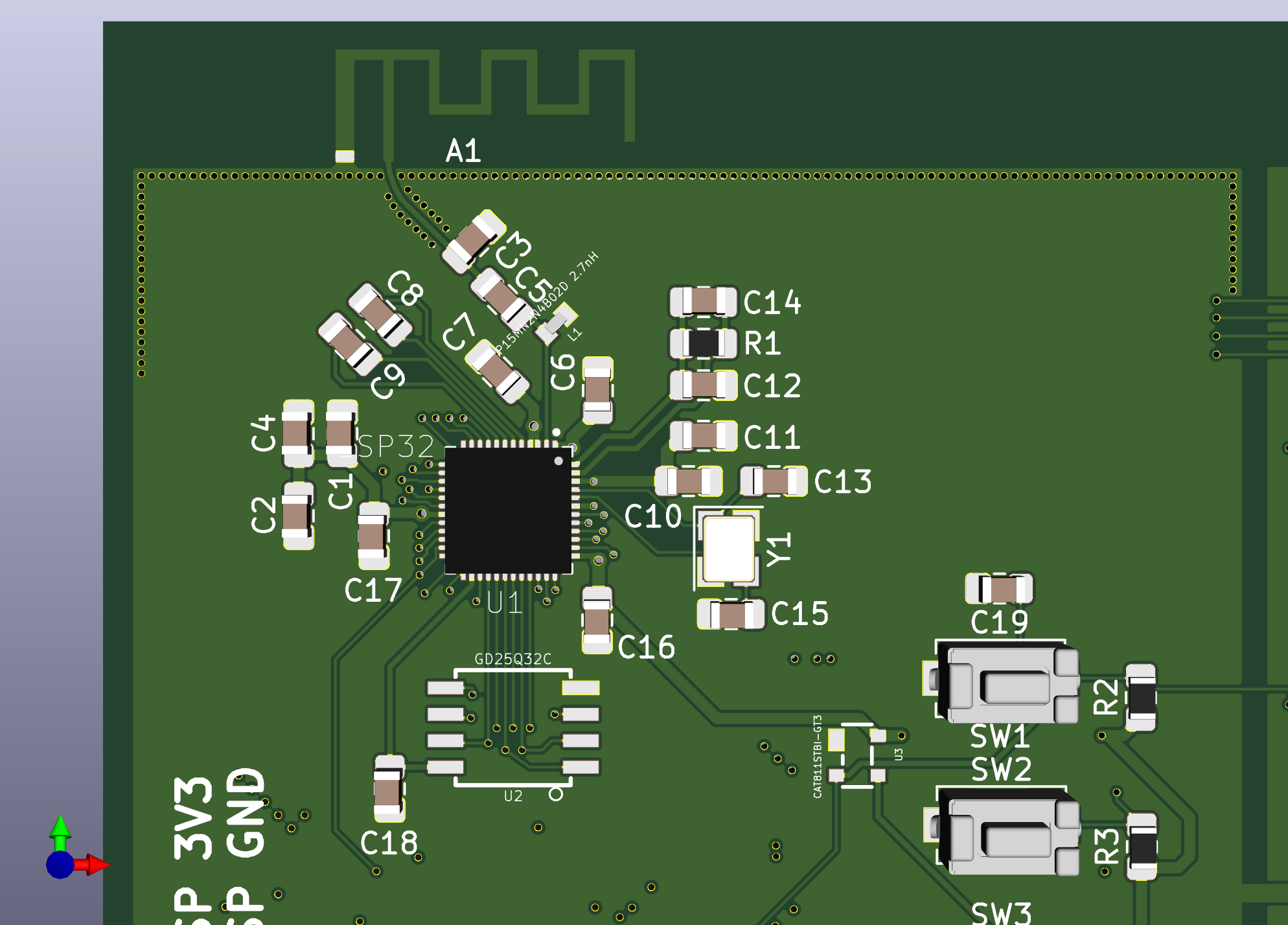The height and width of the screenshot is (925, 1288).
Task: Select the R3 resistor beside SW2
Action: click(1142, 846)
